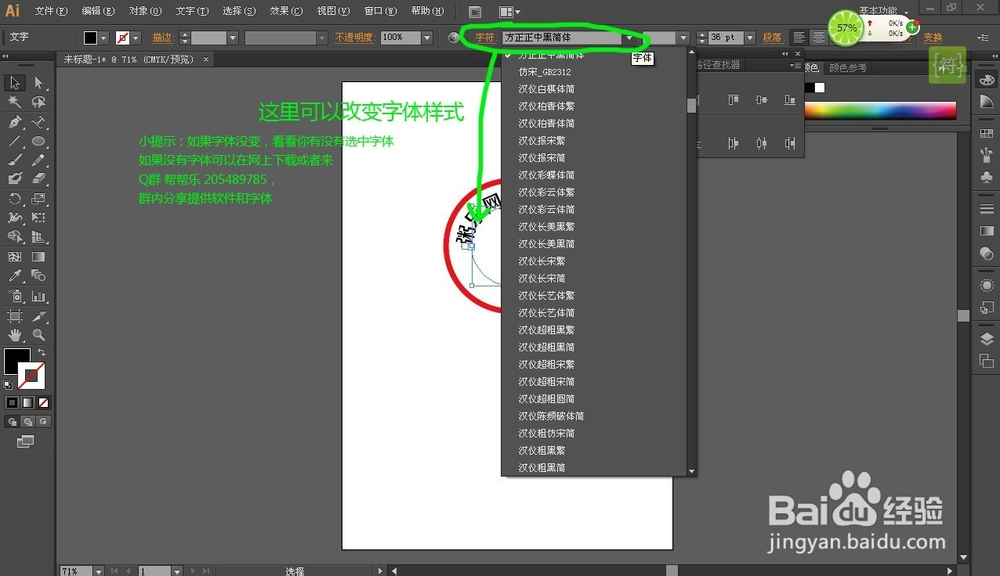Open the fill color dropdown
The image size is (1000, 576).
(x=103, y=38)
